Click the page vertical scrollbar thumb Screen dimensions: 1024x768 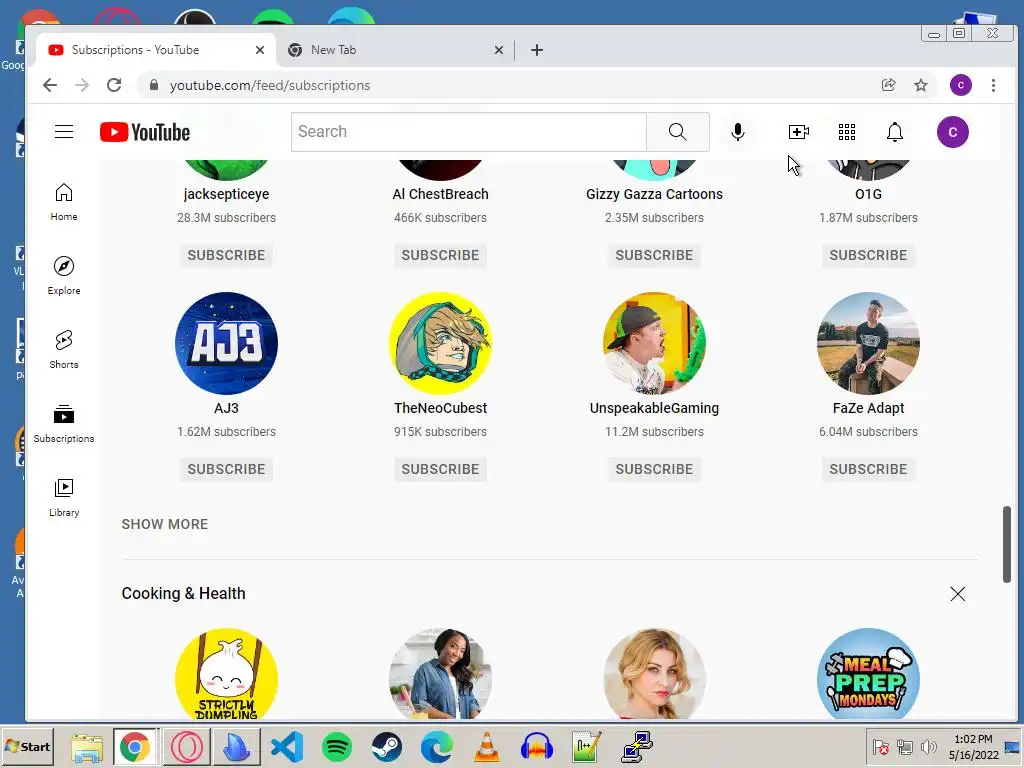[x=1007, y=543]
